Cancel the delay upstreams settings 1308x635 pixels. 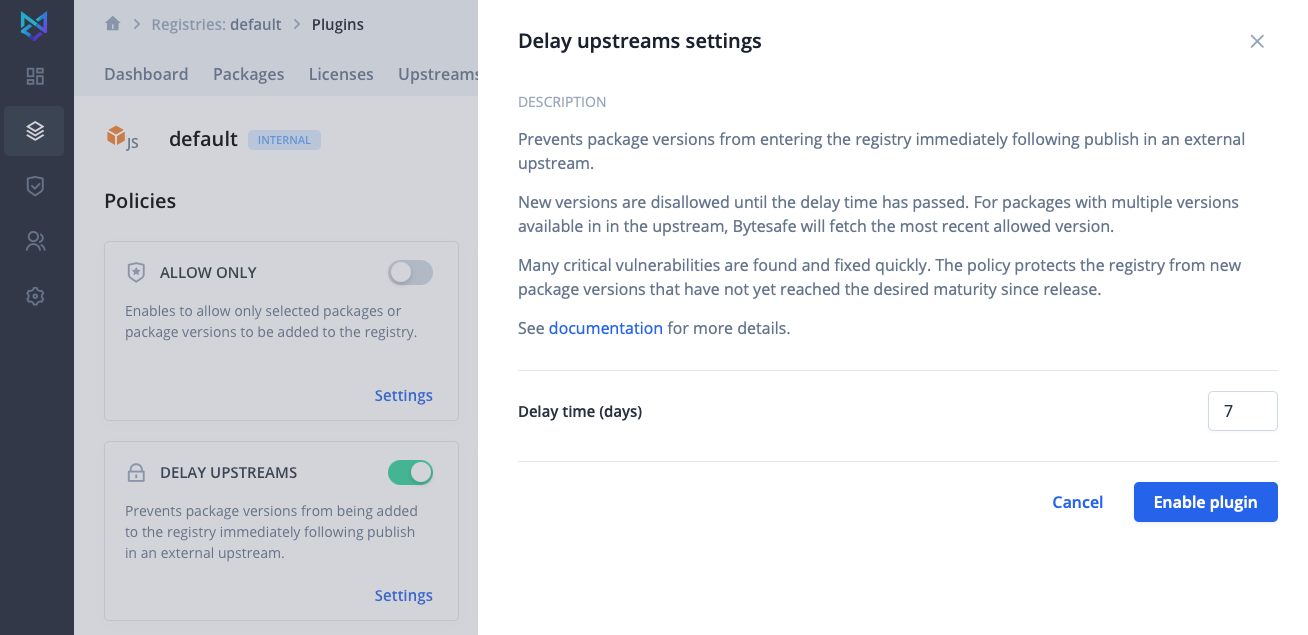[1078, 502]
